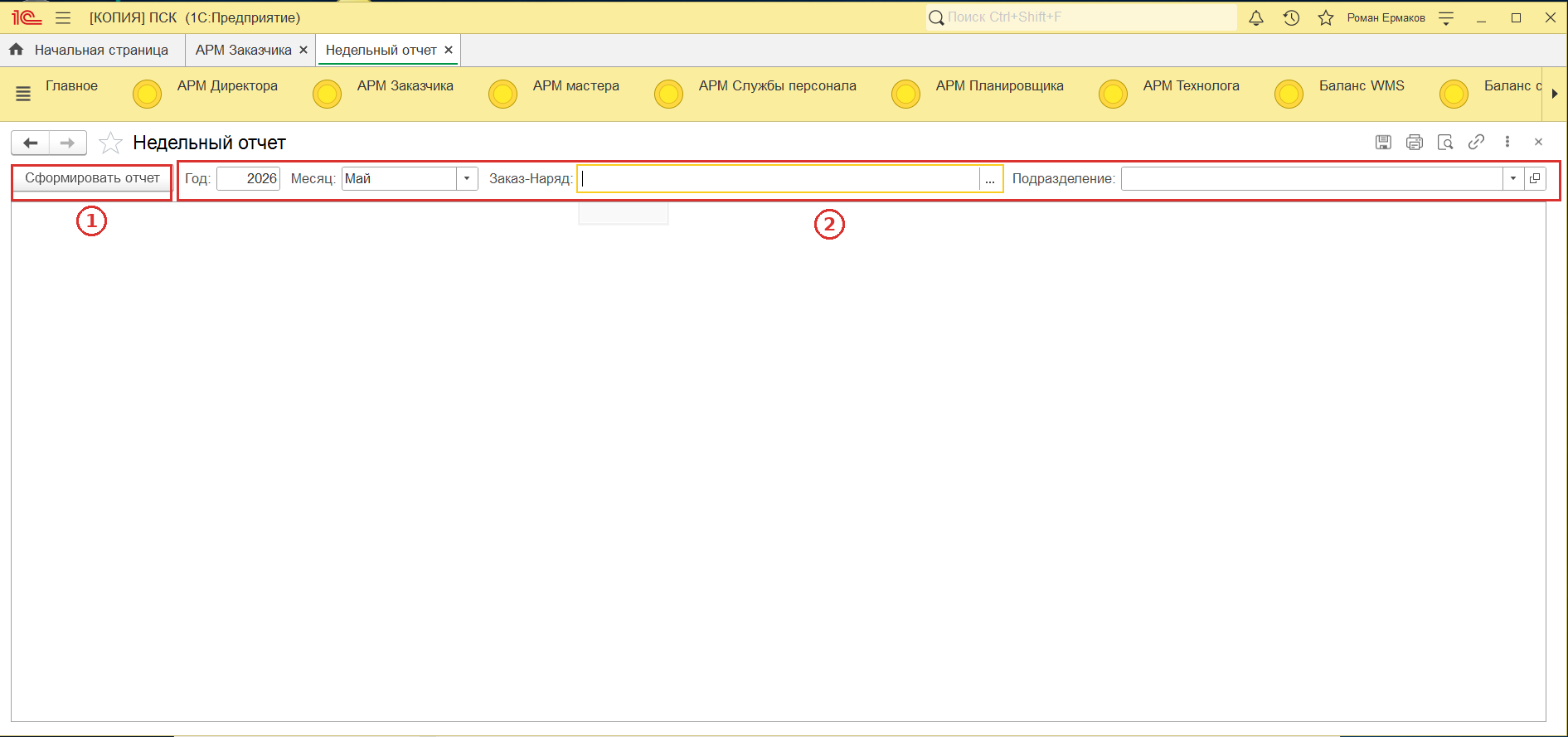Get link to the report icon
The width and height of the screenshot is (1568, 737).
coord(1476,142)
